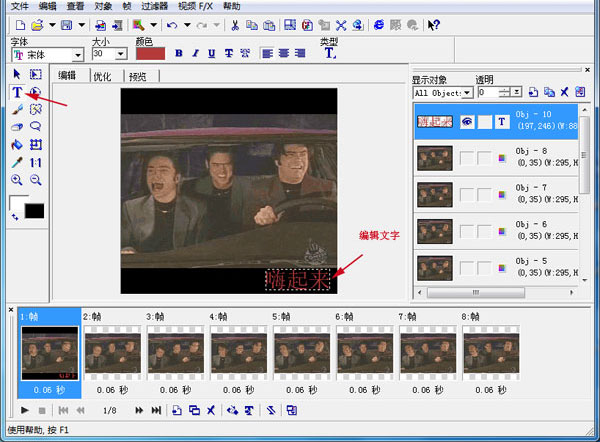Open the 编辑 menu
The image size is (600, 442).
[x=47, y=6]
